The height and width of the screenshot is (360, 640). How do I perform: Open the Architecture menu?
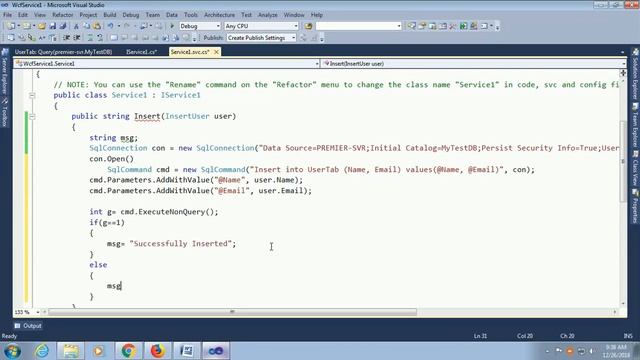pos(220,15)
